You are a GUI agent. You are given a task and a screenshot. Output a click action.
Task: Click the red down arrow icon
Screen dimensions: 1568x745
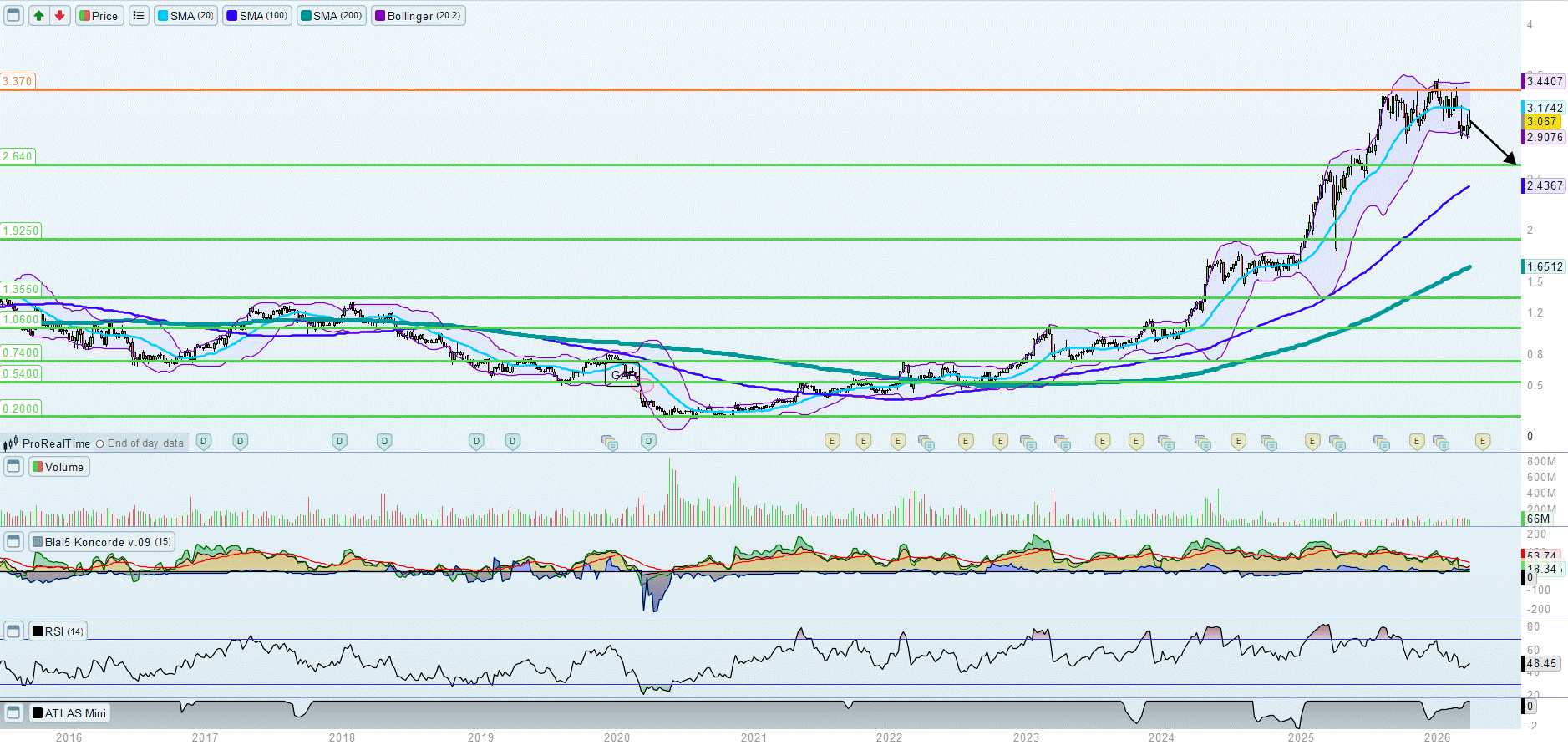pos(59,16)
